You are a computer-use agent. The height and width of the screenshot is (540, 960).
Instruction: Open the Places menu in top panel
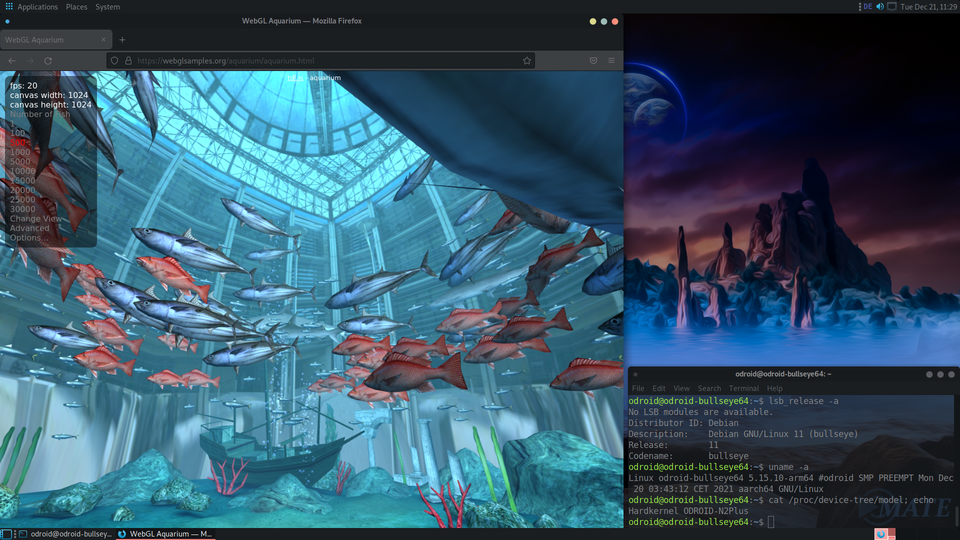[76, 7]
